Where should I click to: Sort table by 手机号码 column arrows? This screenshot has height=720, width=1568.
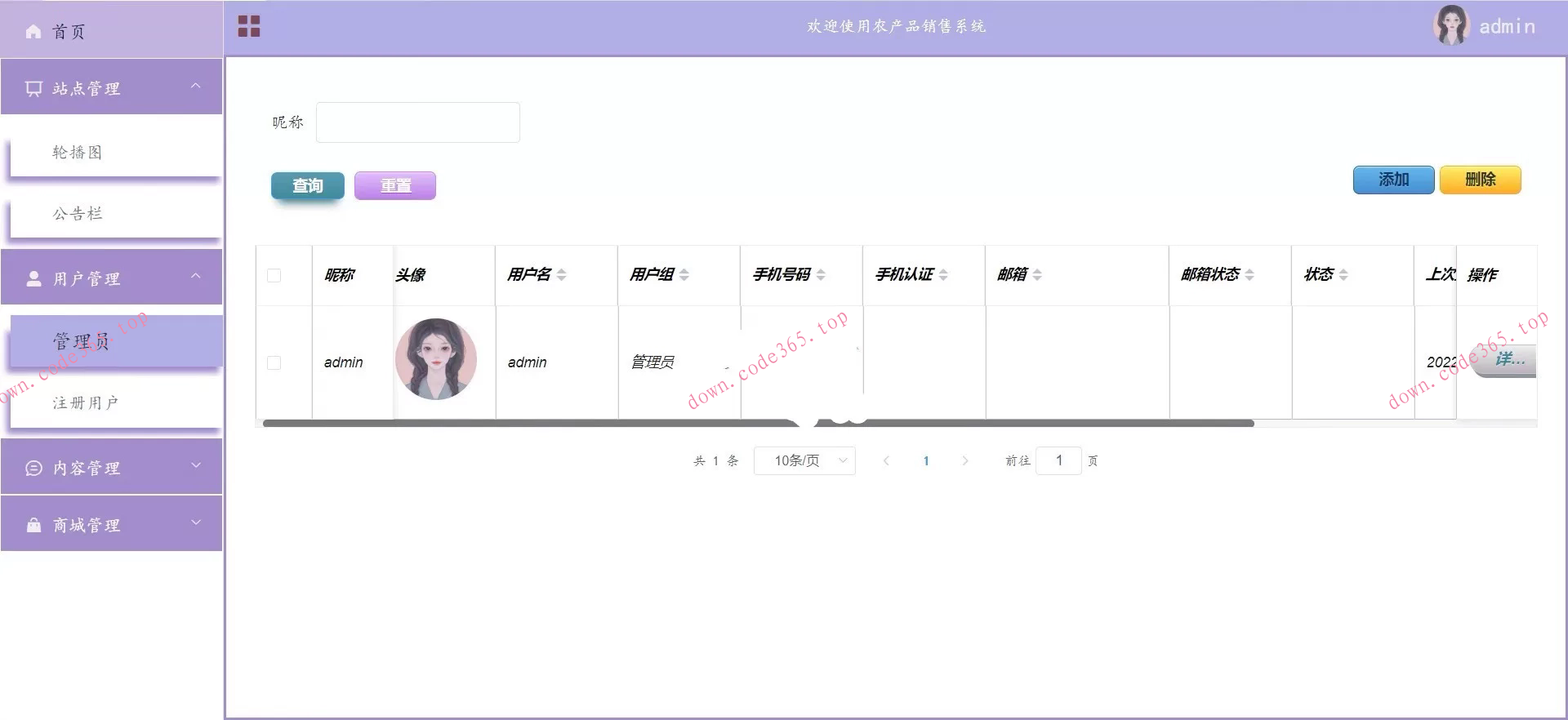[821, 275]
